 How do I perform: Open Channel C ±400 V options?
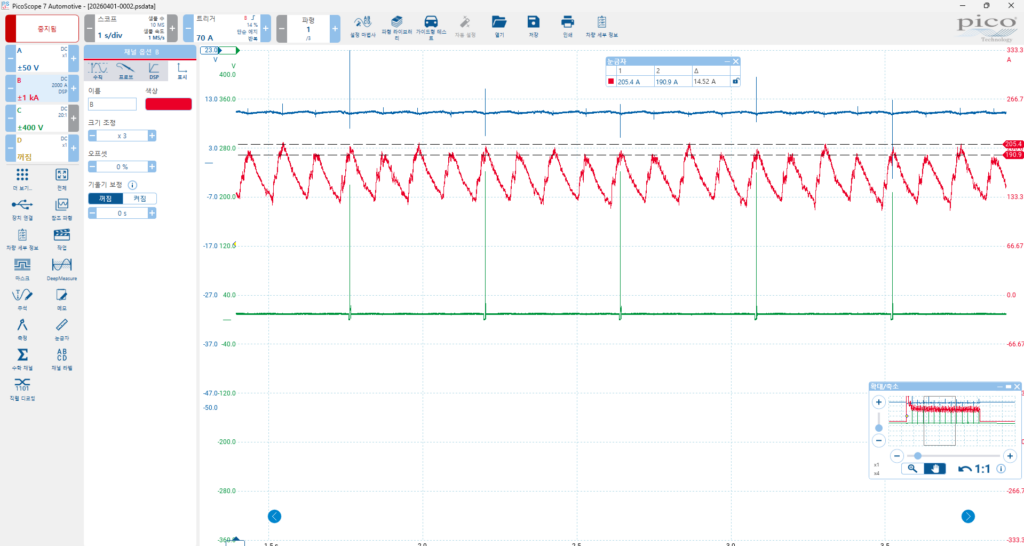pyautogui.click(x=40, y=119)
